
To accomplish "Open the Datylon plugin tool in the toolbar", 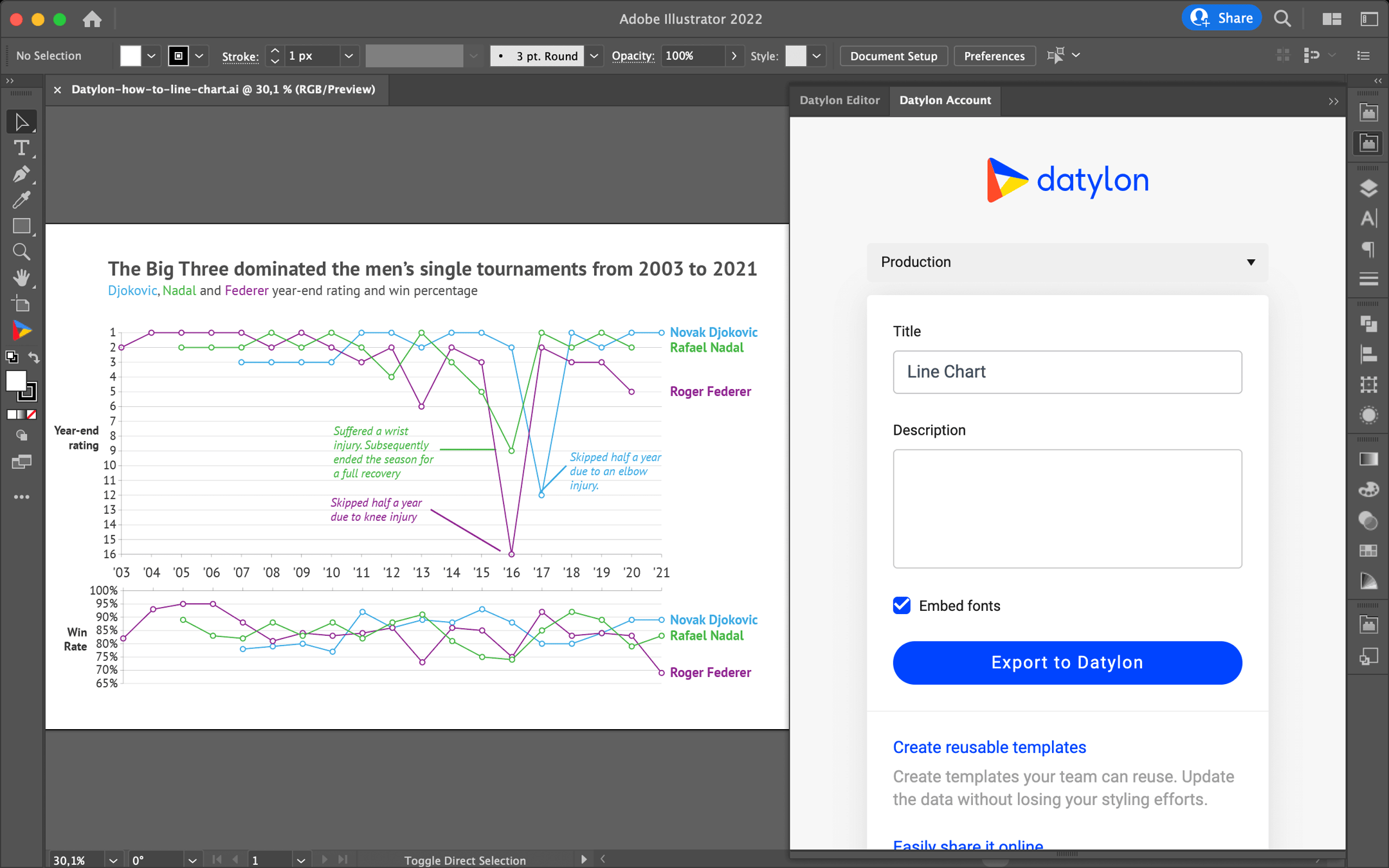I will (21, 330).
